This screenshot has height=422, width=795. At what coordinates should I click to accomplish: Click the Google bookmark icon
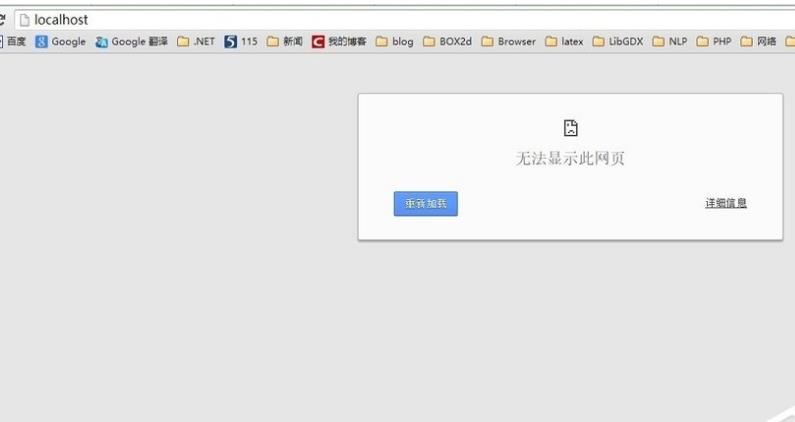(41, 42)
